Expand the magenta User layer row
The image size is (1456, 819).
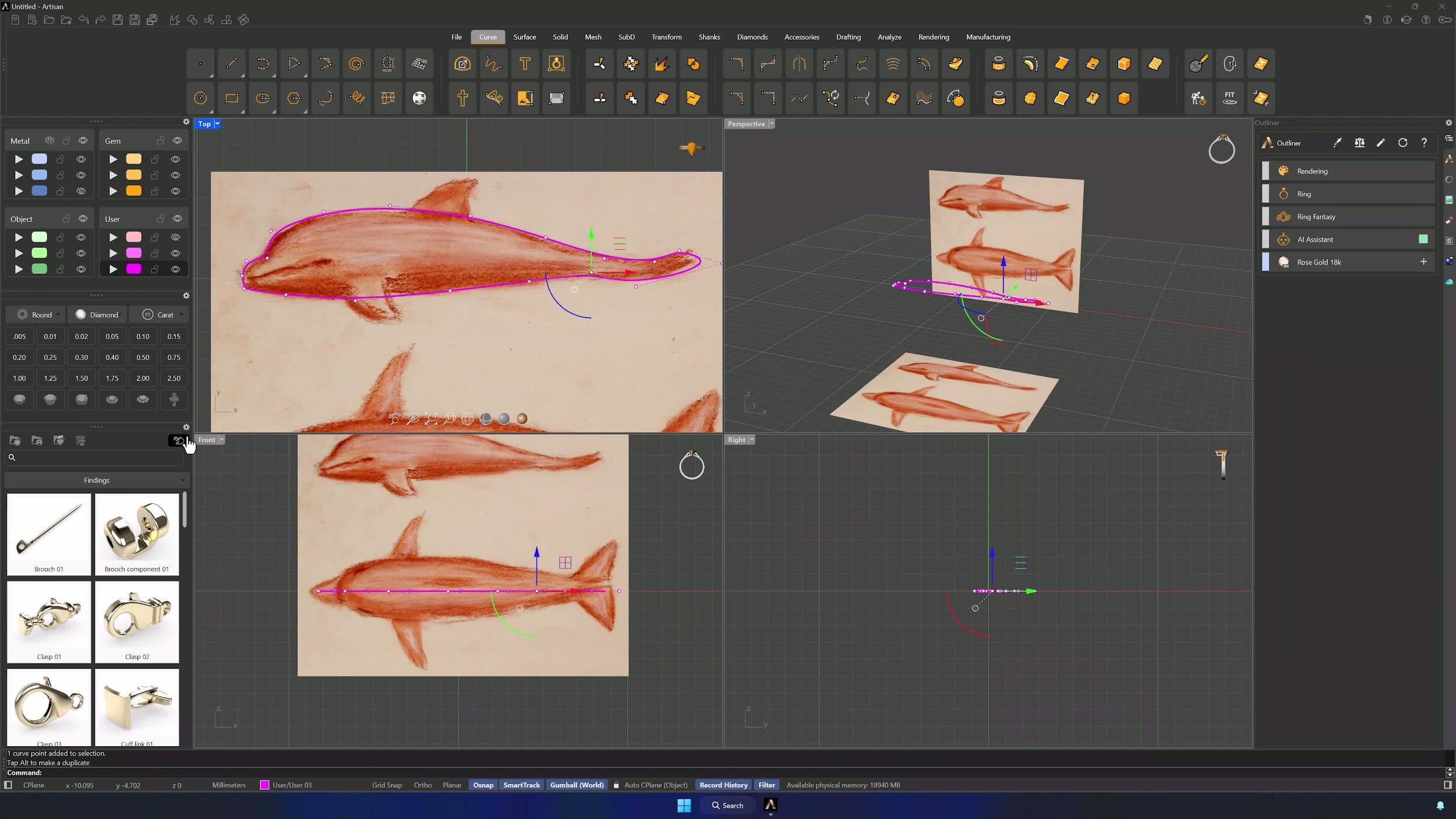[x=113, y=269]
